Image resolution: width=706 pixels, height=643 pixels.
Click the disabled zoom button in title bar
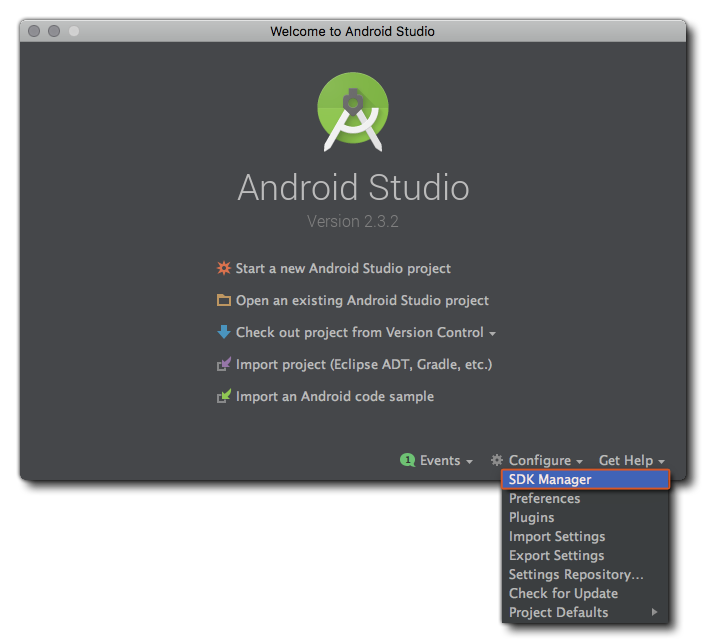point(74,31)
